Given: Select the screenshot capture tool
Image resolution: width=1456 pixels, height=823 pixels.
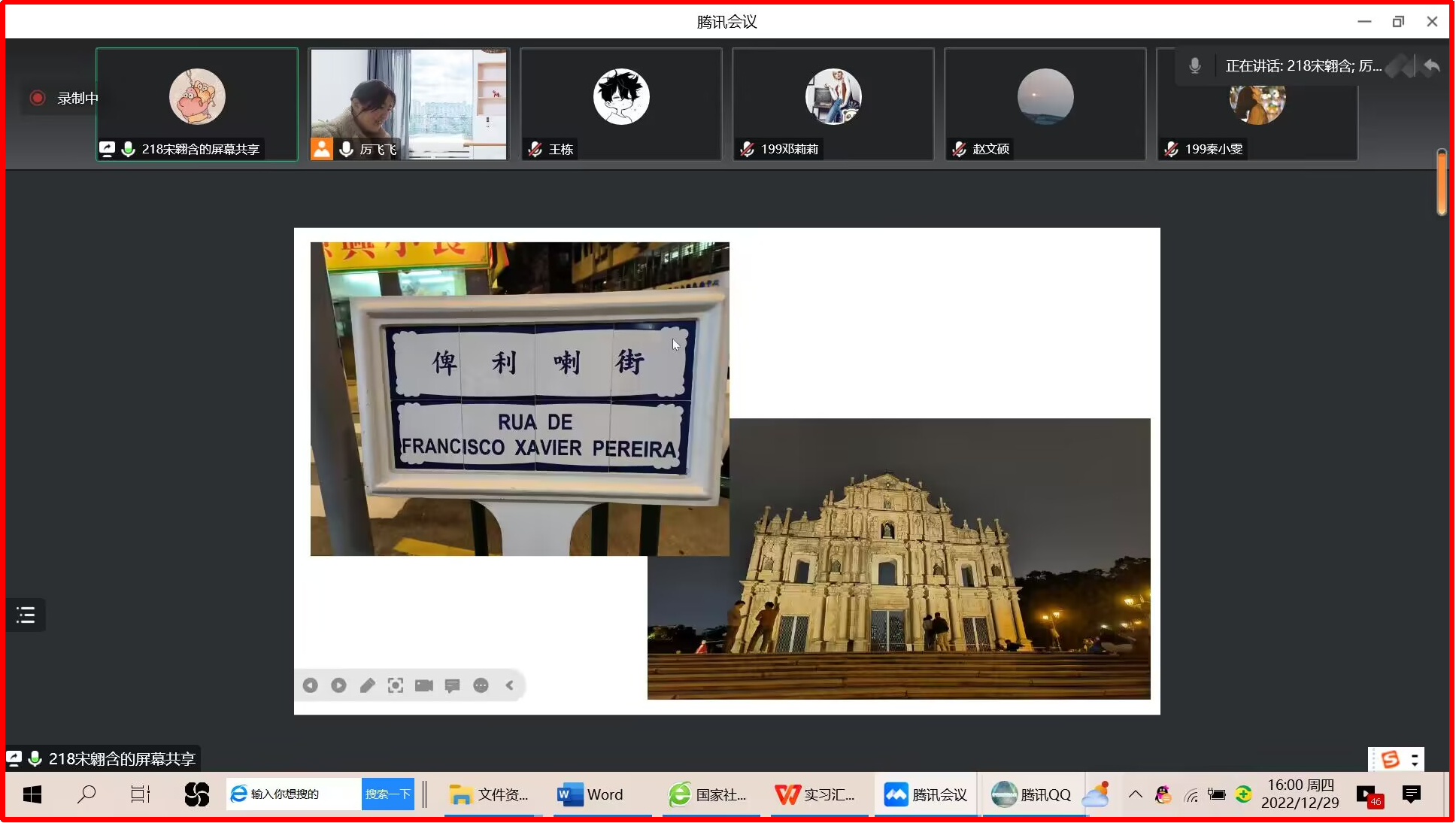Looking at the screenshot, I should 395,685.
